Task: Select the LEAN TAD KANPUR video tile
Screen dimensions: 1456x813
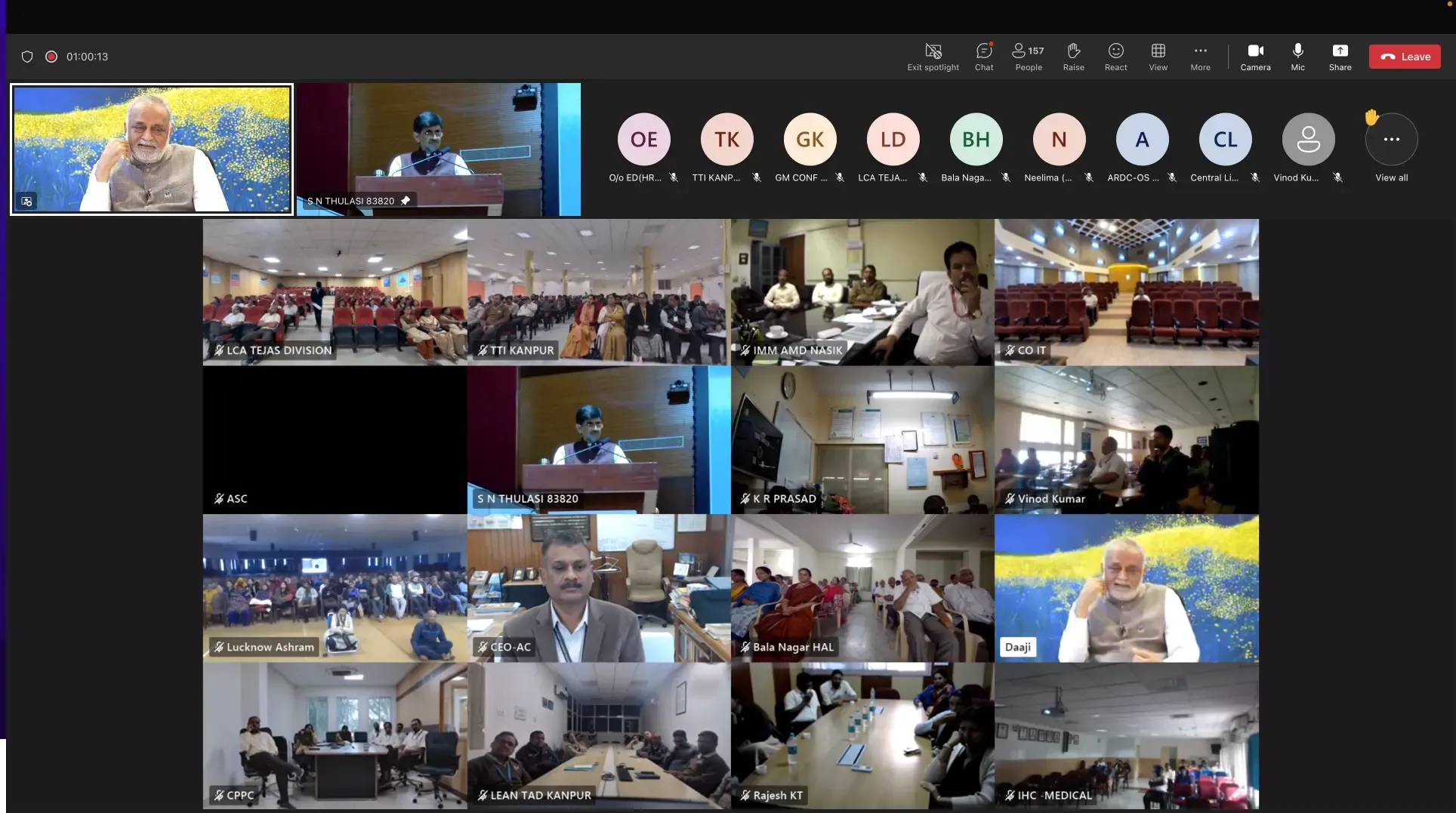Action: [599, 736]
